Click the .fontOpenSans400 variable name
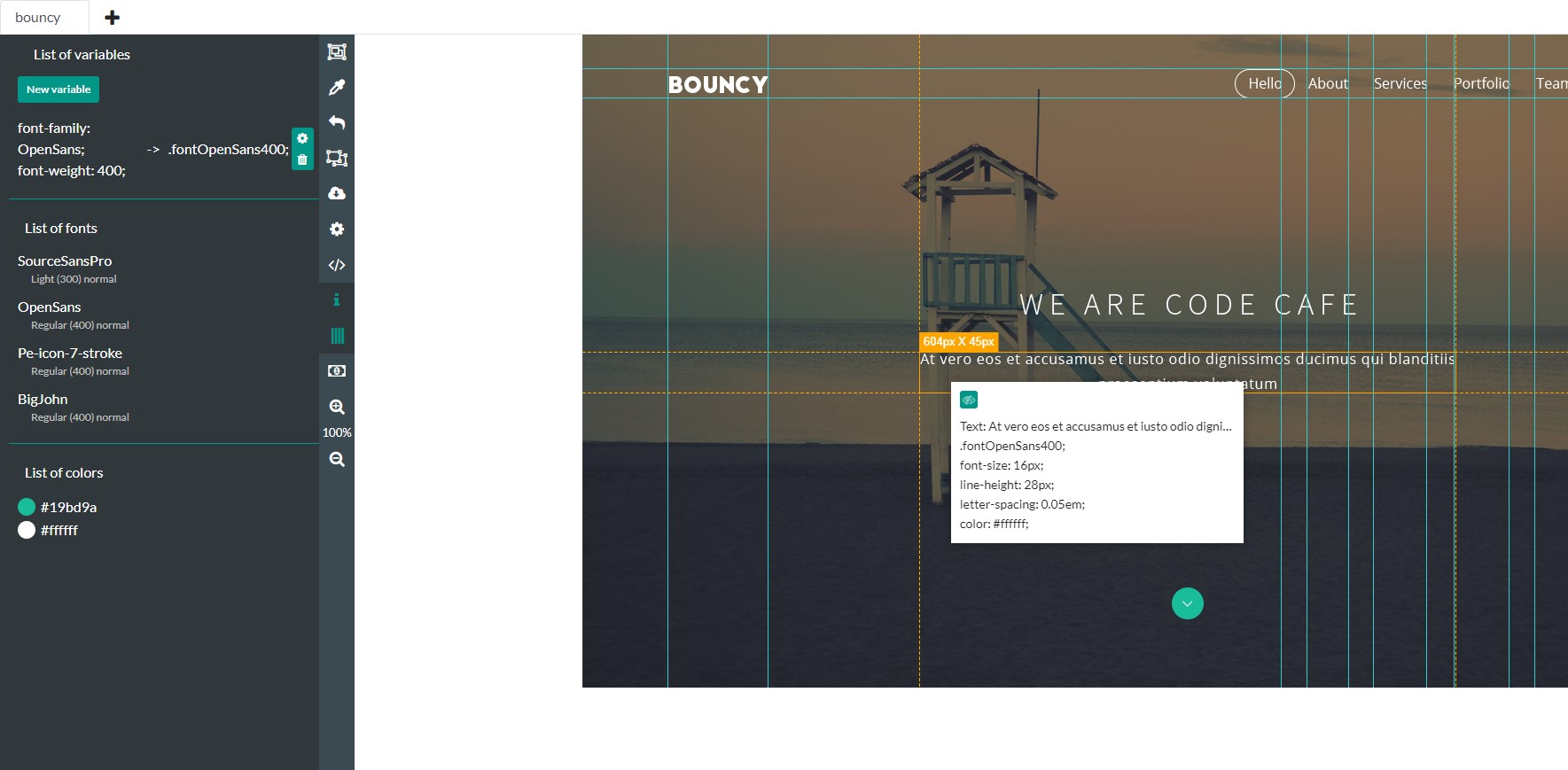 (x=229, y=149)
